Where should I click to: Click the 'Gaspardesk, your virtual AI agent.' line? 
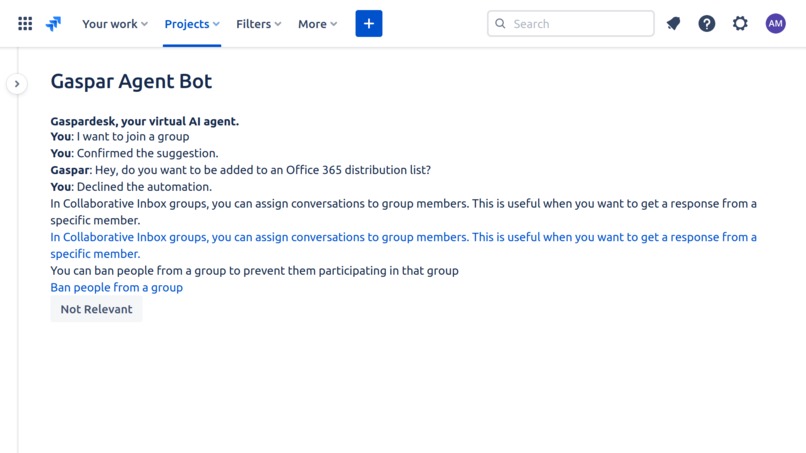[144, 121]
